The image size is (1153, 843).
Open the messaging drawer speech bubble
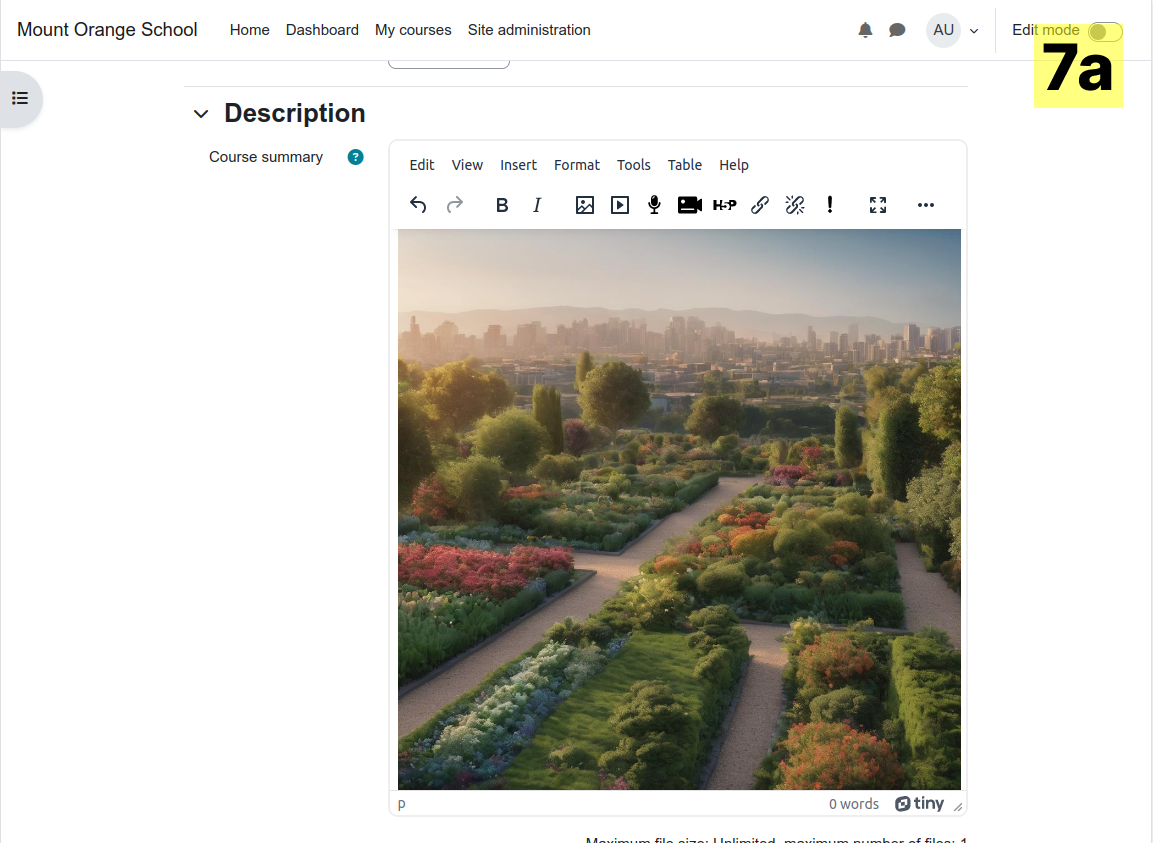click(897, 30)
